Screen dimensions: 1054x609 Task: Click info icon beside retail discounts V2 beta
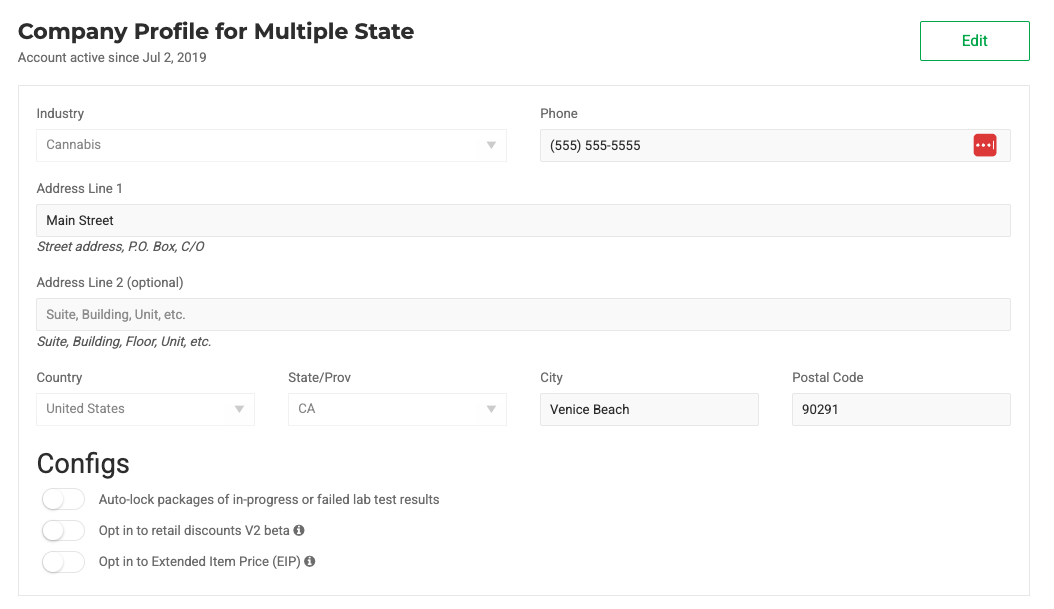pos(299,531)
